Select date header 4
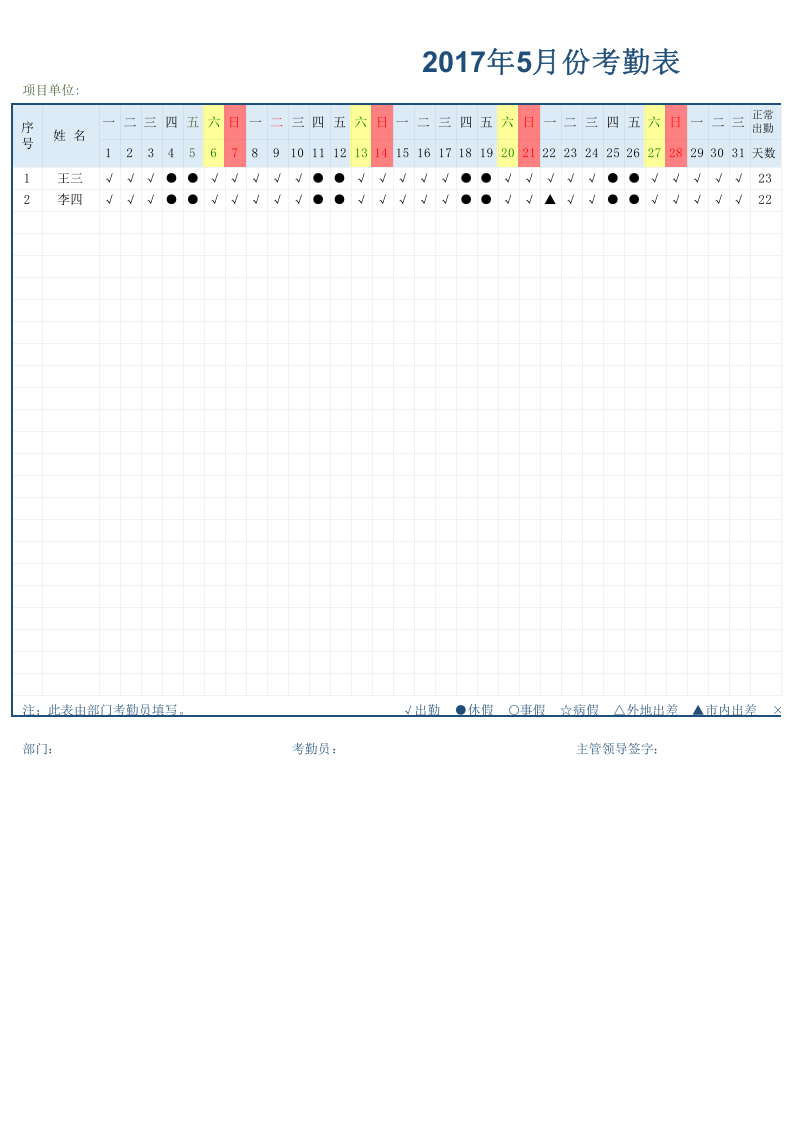Screen dimensions: 793x1122 pos(171,153)
